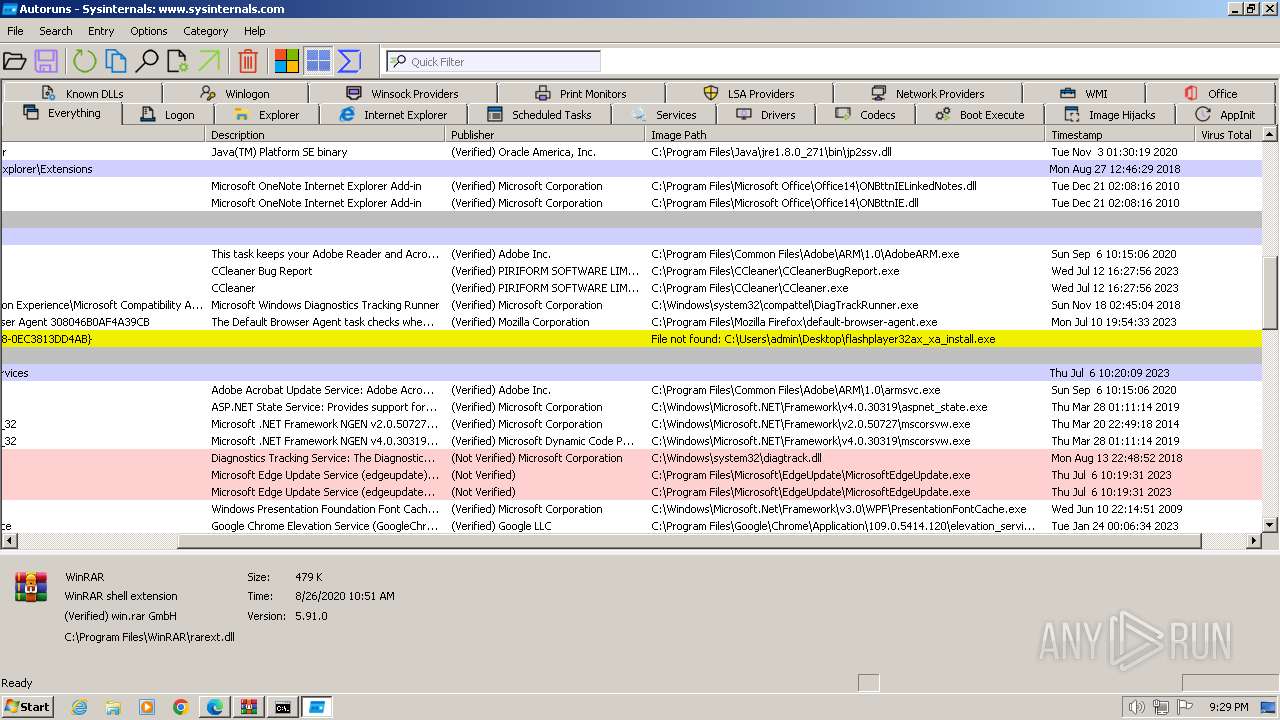Sort by the Description column header
Screen dimensions: 1280x720
click(x=325, y=134)
